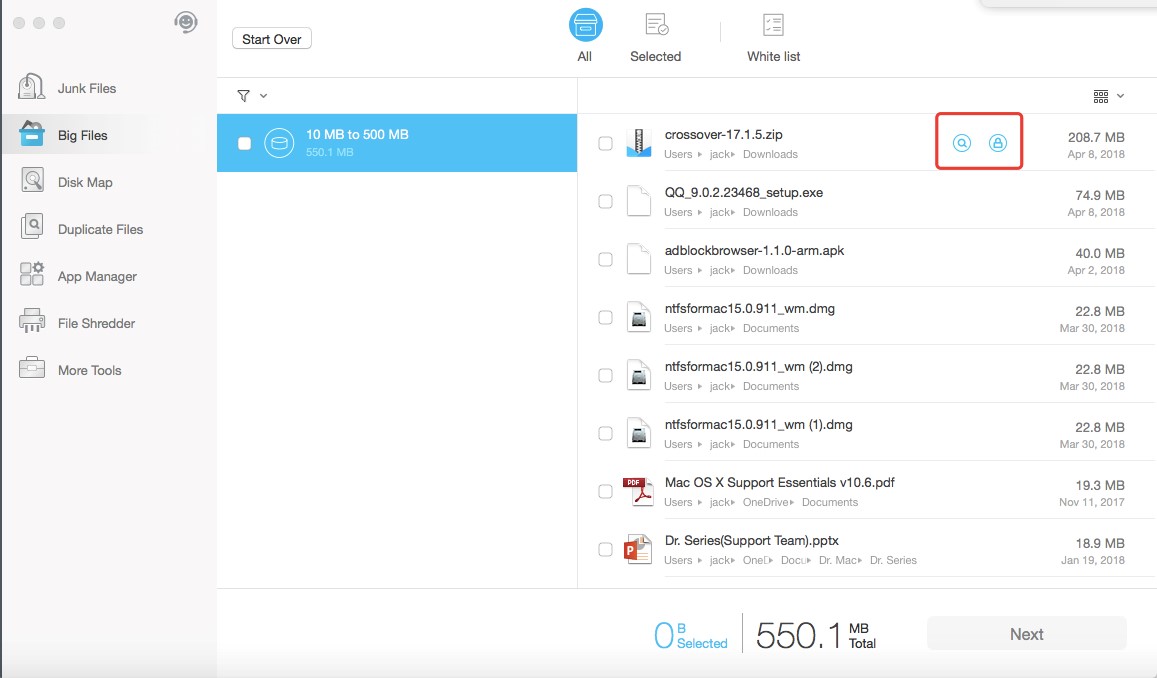Open Disk Map in sidebar

tap(84, 182)
